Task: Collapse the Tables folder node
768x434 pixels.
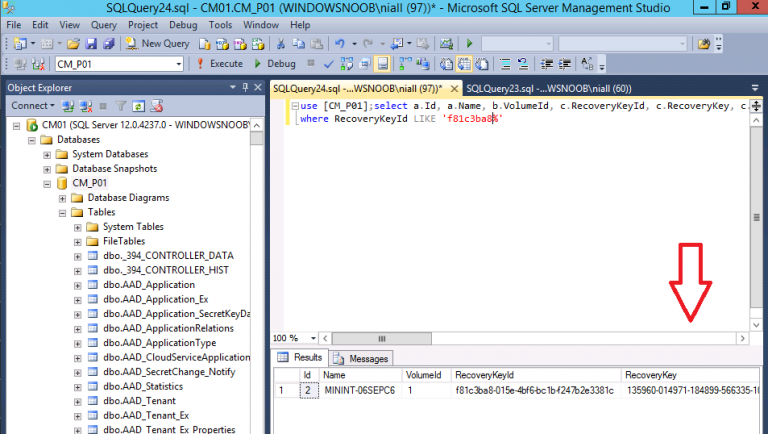Action: click(x=62, y=212)
